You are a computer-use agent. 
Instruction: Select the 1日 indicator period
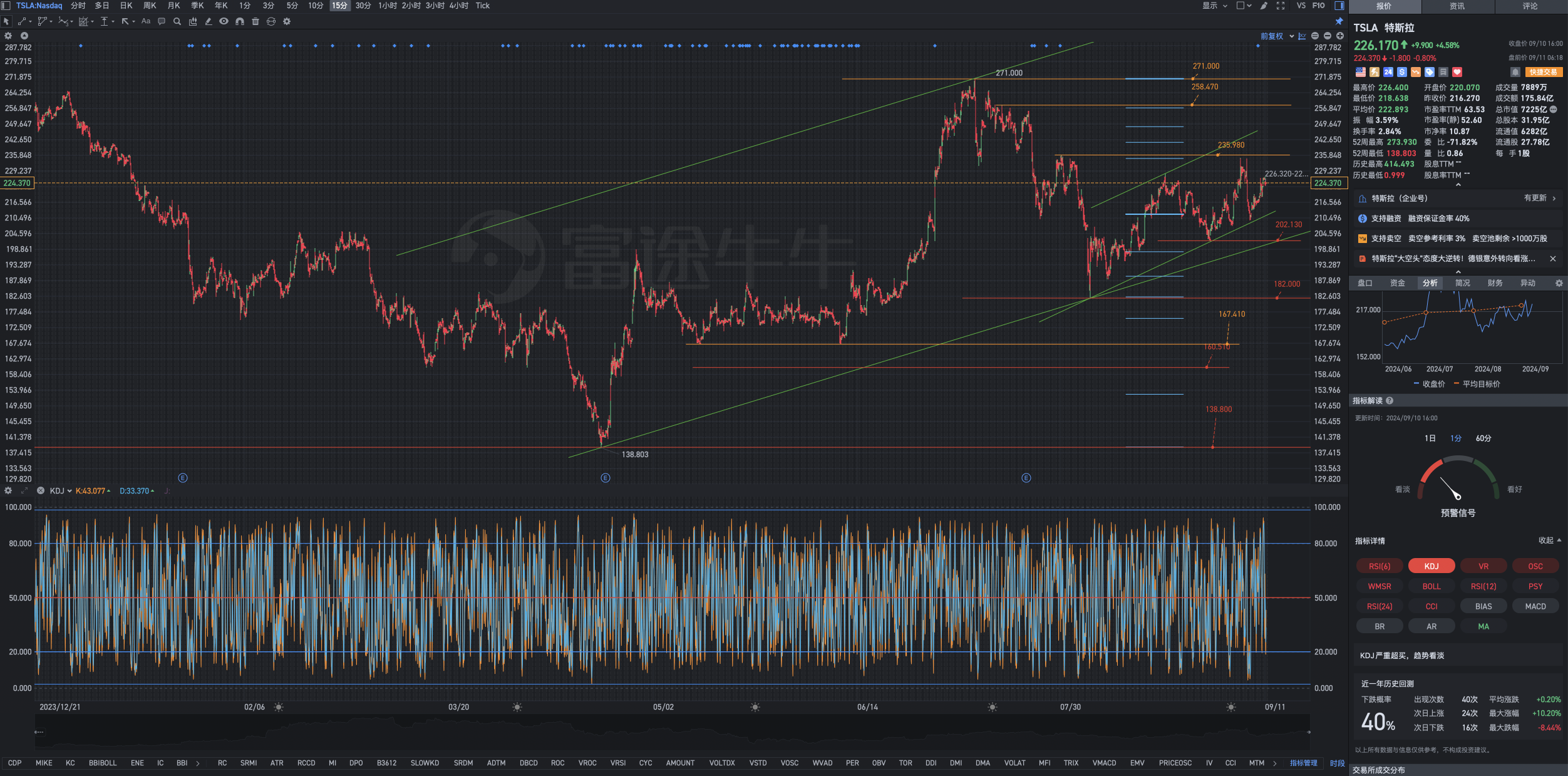coord(1430,438)
